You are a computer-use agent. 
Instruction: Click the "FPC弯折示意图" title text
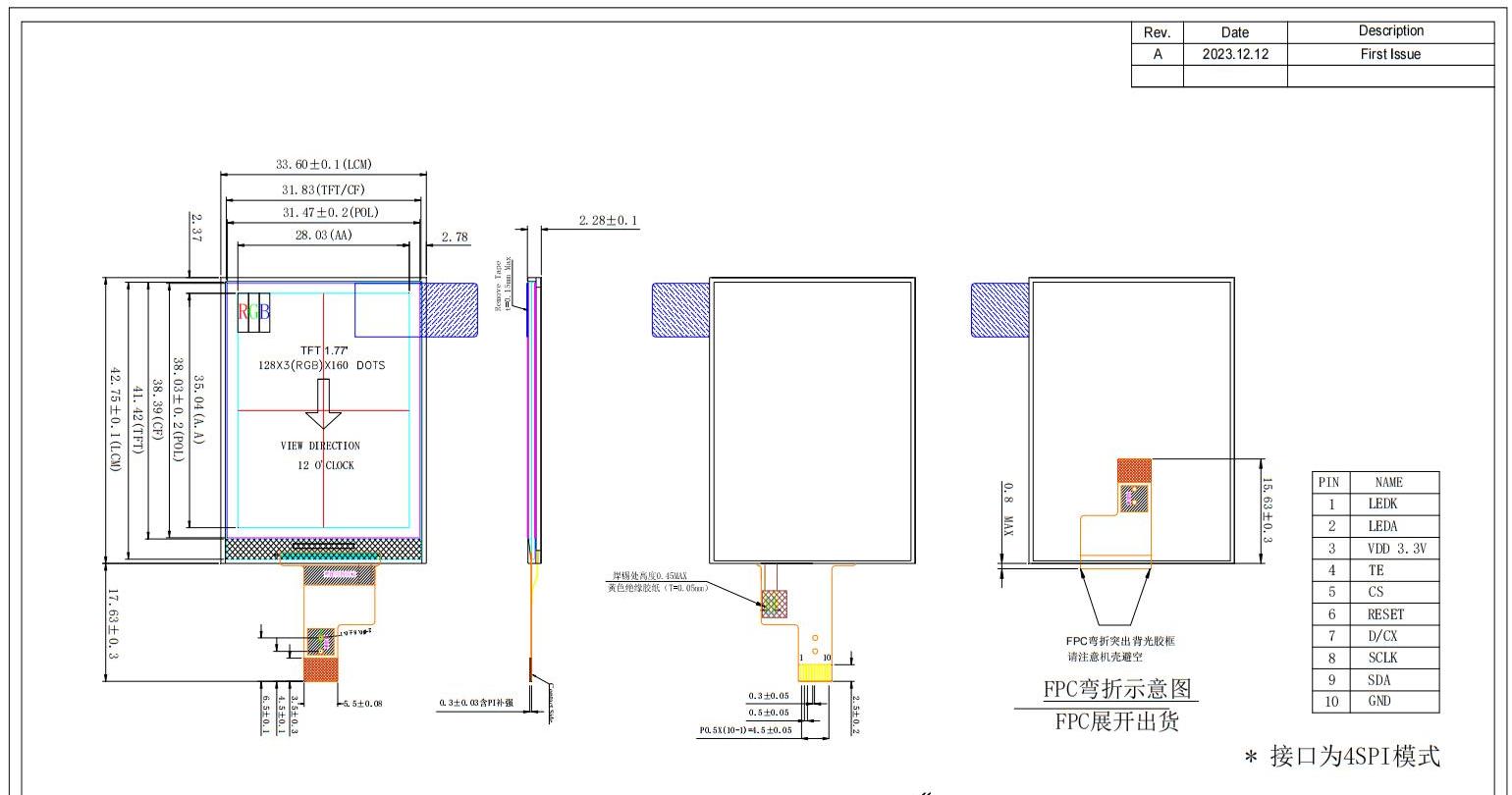click(1119, 688)
